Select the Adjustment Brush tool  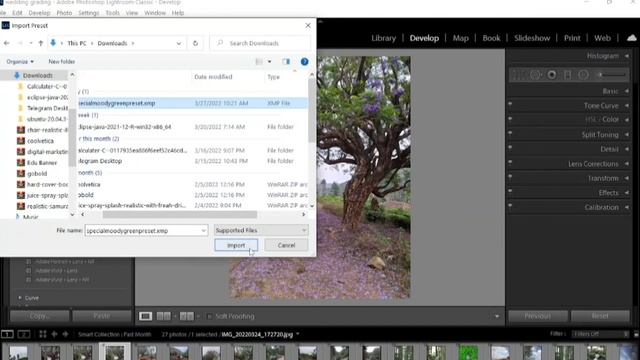pyautogui.click(x=611, y=75)
